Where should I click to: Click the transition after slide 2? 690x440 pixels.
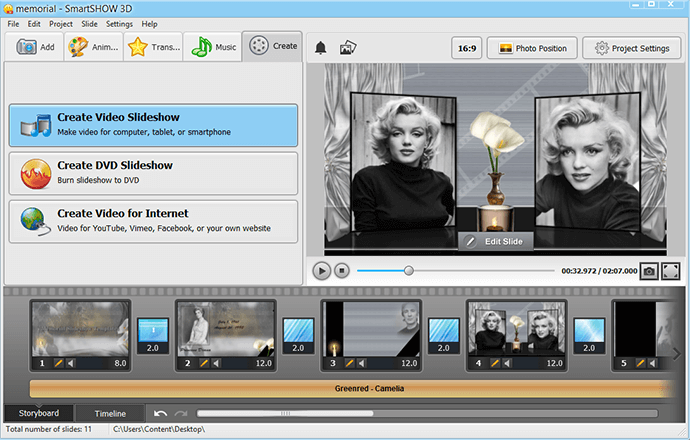pos(298,336)
